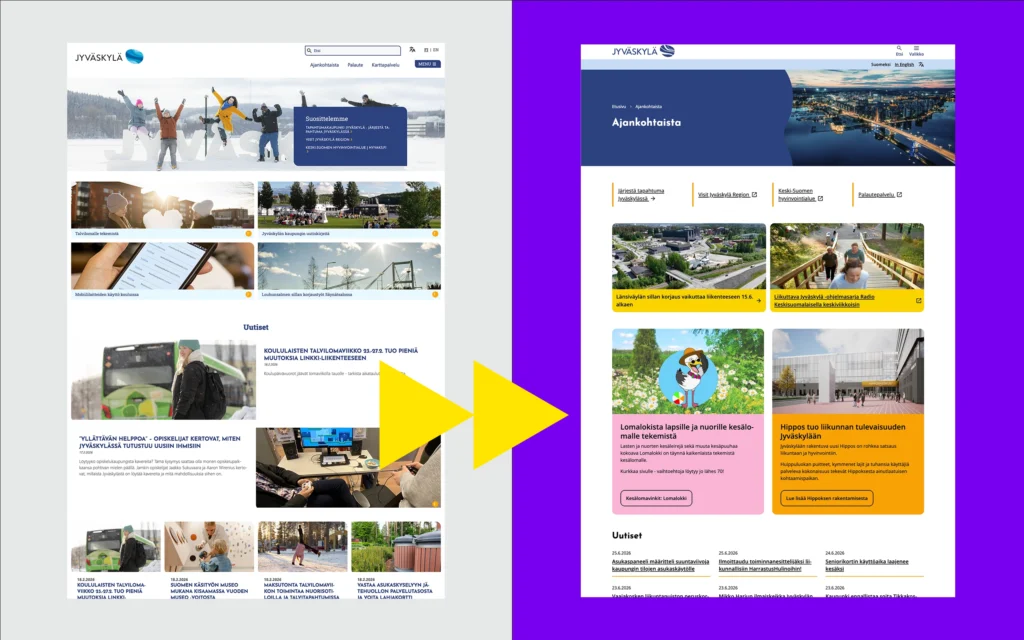Click the Suosittelemme box heading on the old site

coord(327,119)
